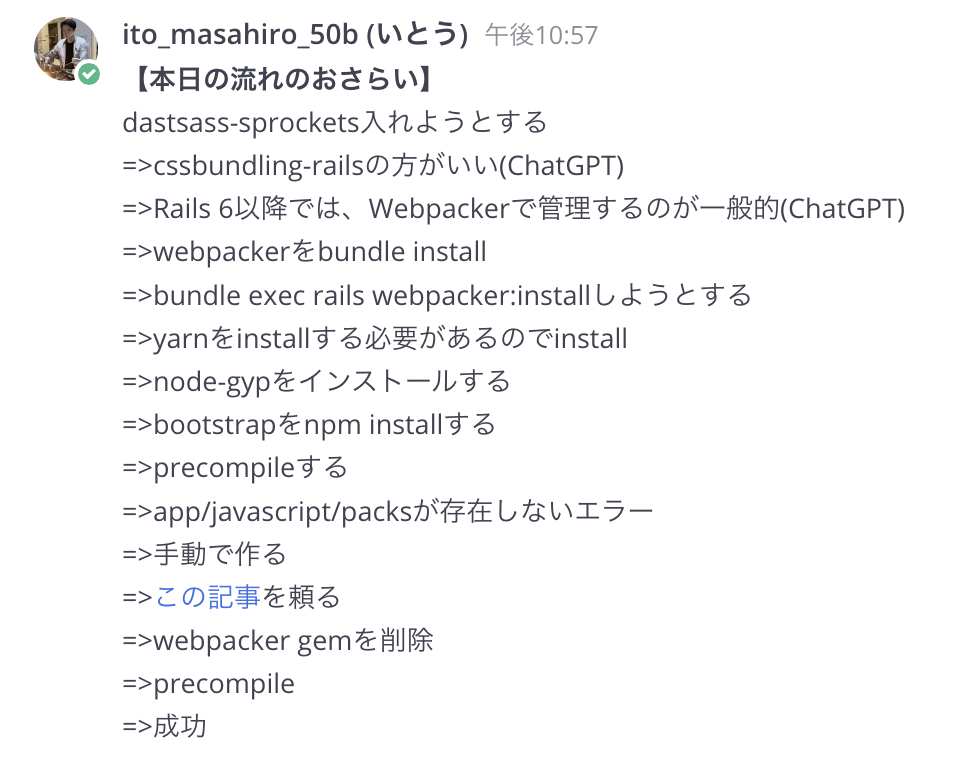Click the node-gypをインストールする line

[316, 382]
